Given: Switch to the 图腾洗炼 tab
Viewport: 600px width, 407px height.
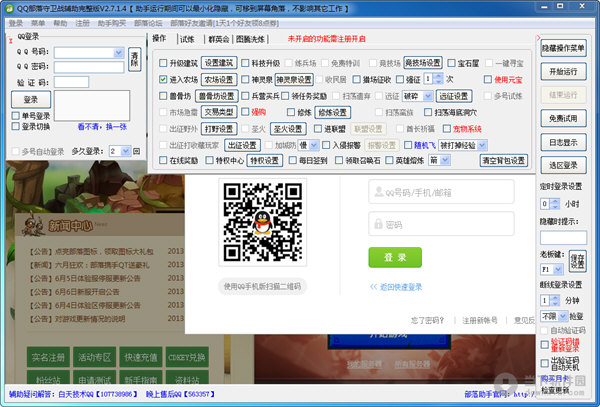Looking at the screenshot, I should (250, 39).
